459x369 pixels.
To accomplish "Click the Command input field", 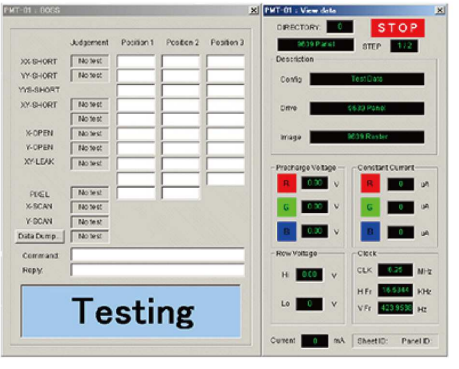I will 158,255.
